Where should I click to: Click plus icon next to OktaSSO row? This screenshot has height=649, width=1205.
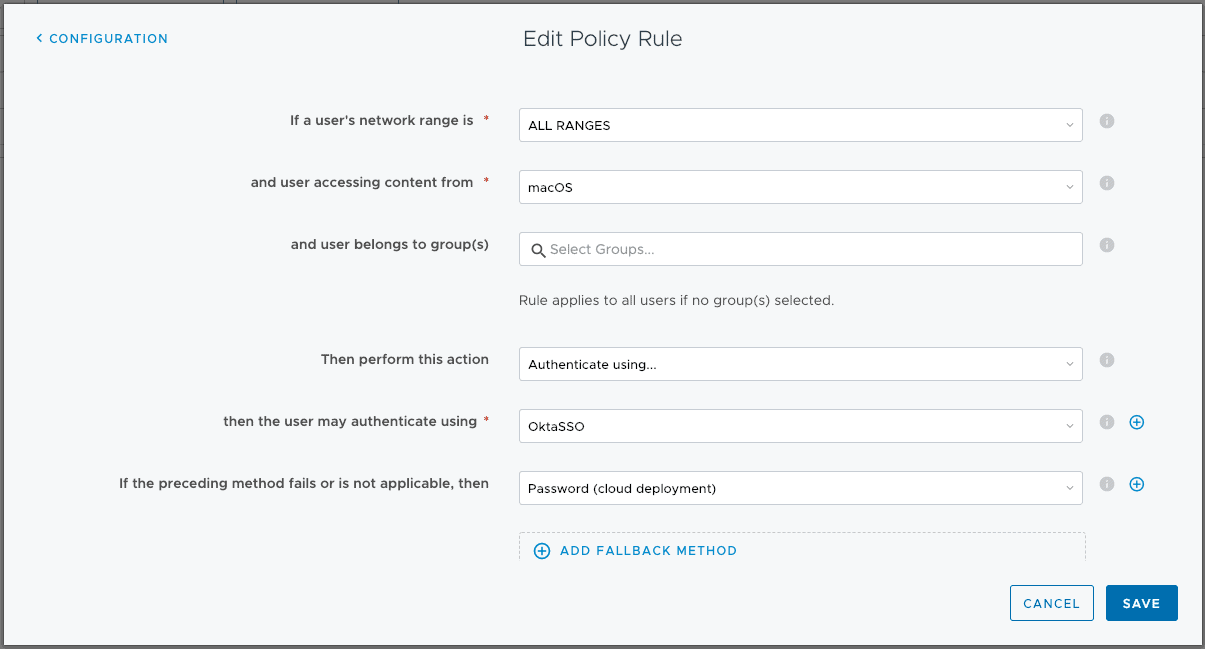(x=1137, y=422)
